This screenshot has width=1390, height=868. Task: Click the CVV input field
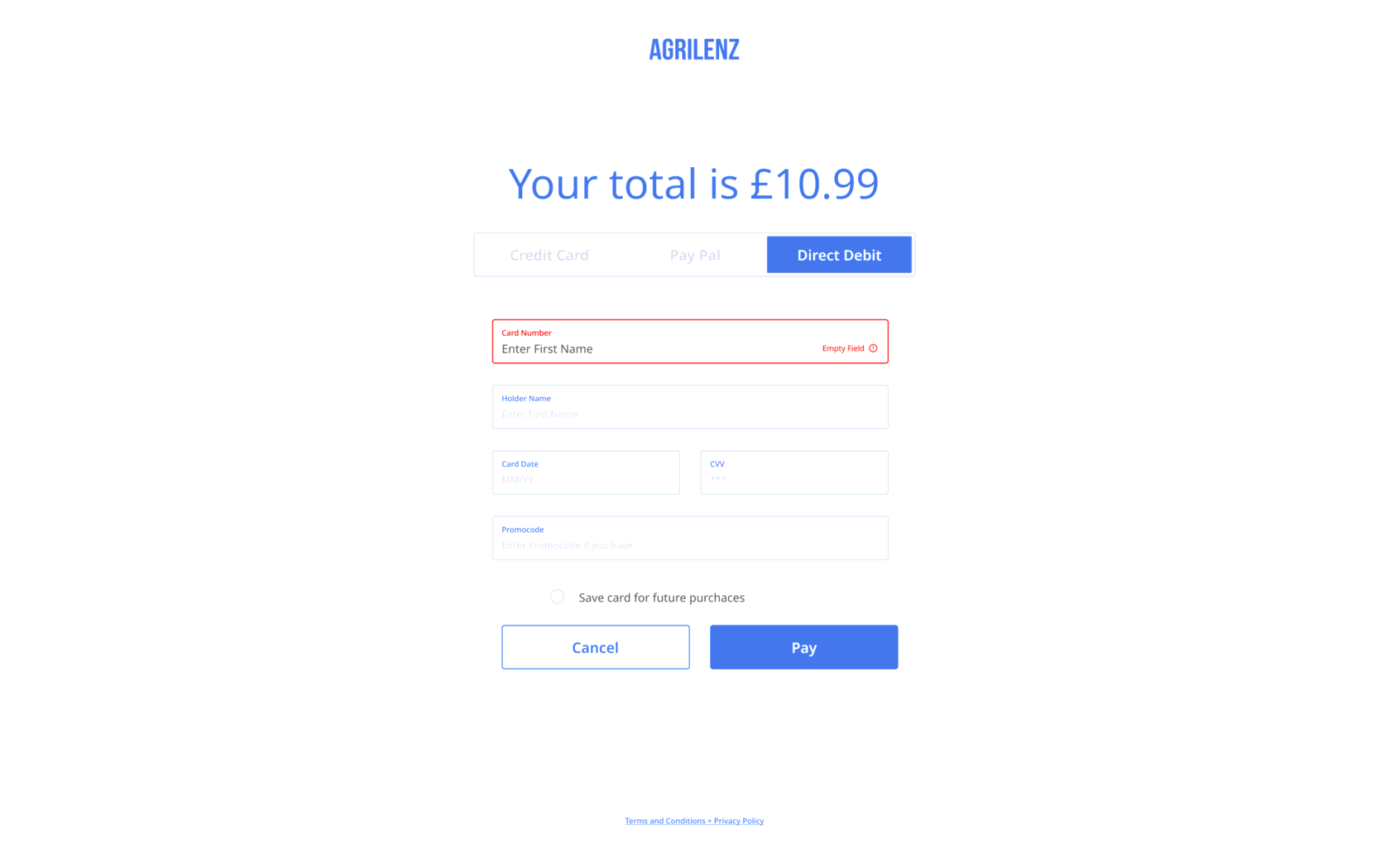(793, 479)
